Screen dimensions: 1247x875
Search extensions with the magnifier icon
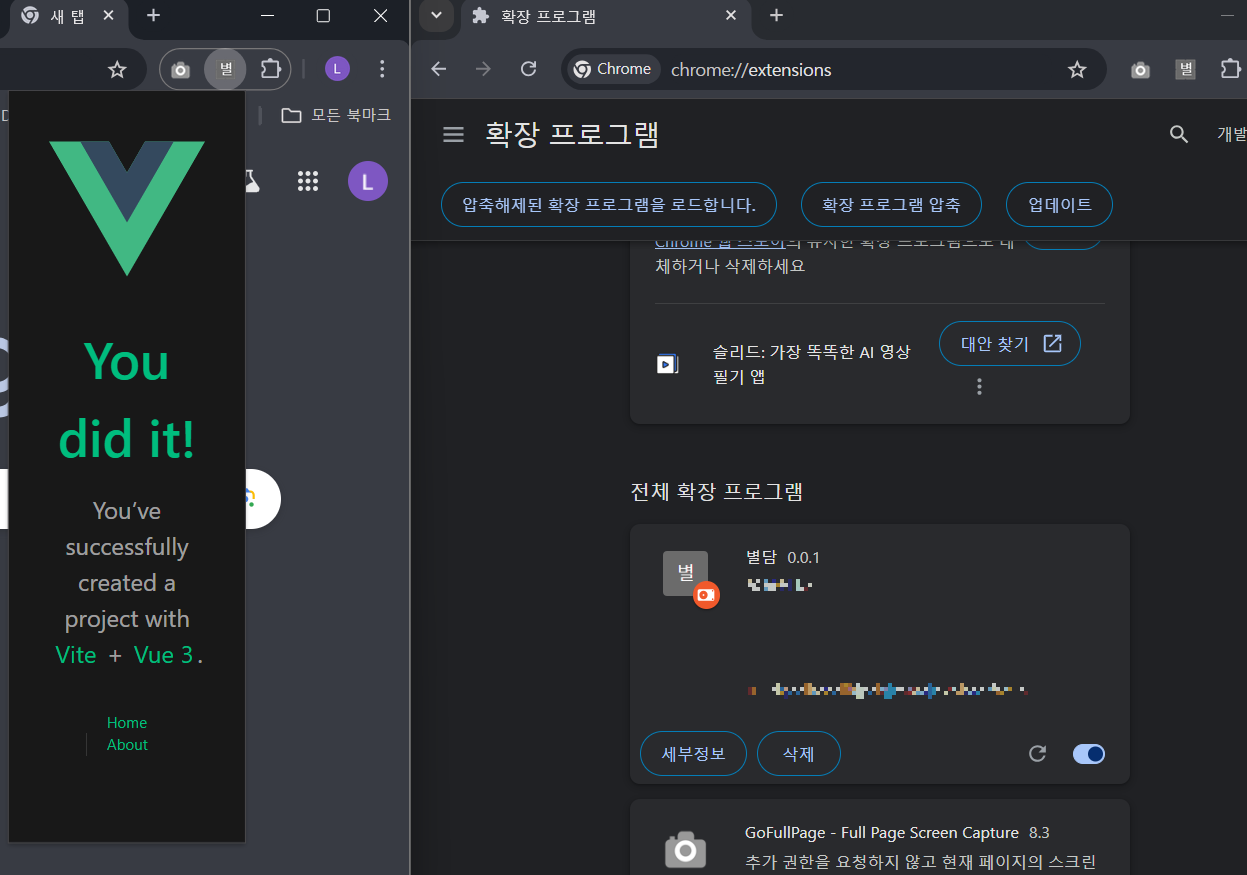point(1179,134)
